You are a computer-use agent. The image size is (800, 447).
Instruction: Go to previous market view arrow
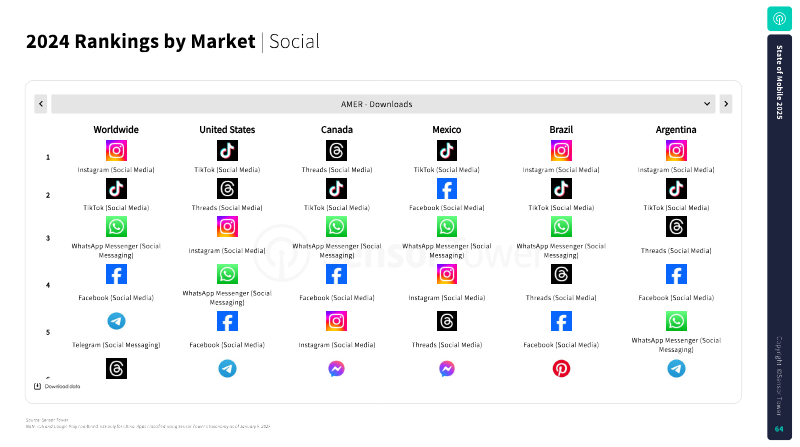click(41, 104)
